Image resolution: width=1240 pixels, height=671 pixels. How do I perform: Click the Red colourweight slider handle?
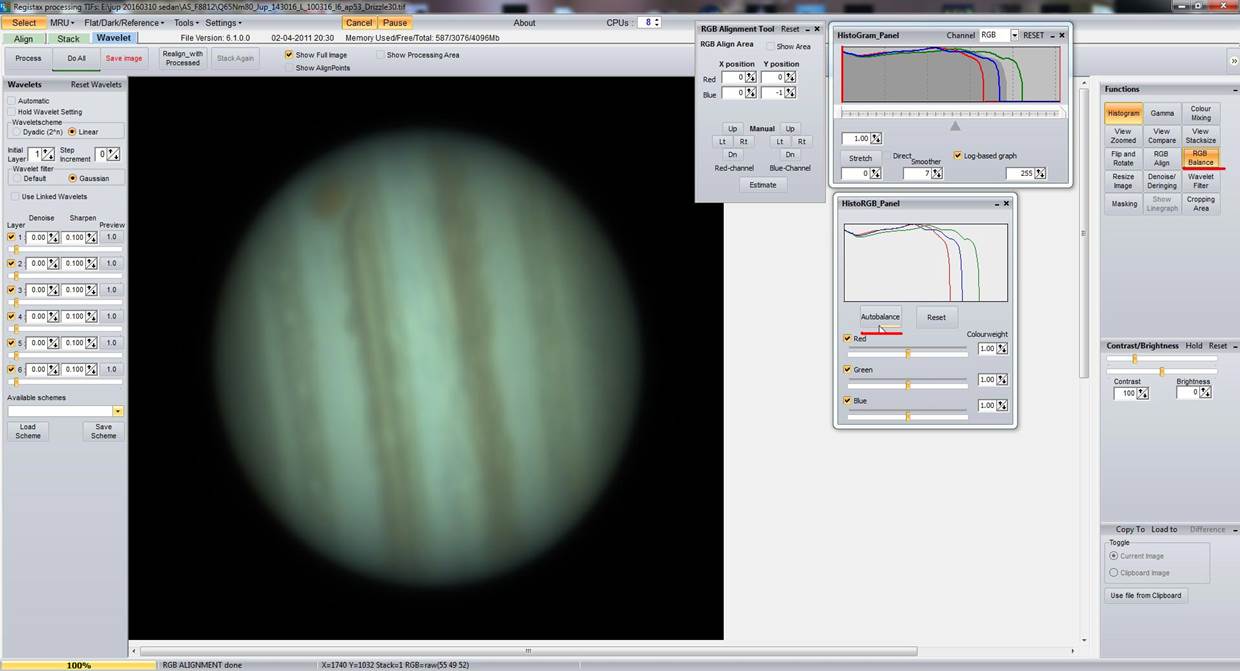[908, 354]
